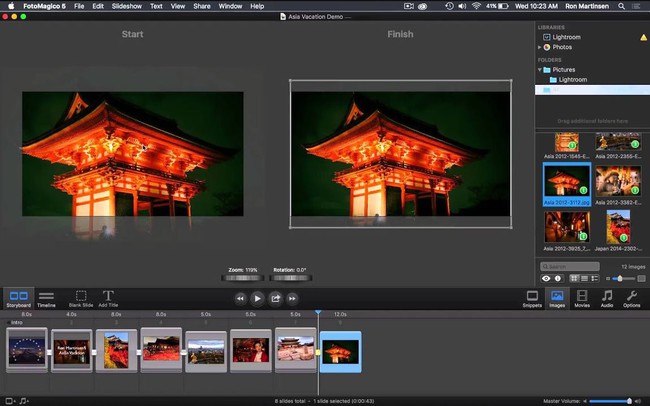Open the FotoMagico 5 application menu
650x406 pixels.
44,6
